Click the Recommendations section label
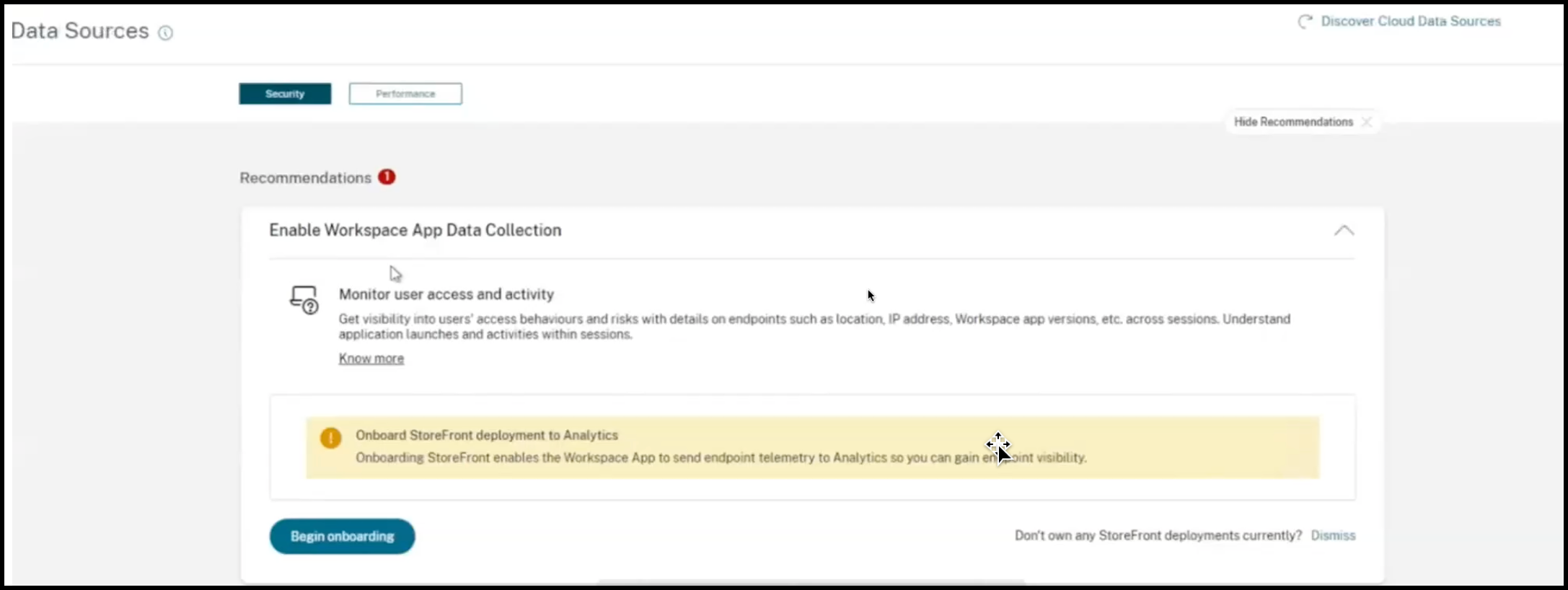Viewport: 1568px width, 590px height. [305, 177]
